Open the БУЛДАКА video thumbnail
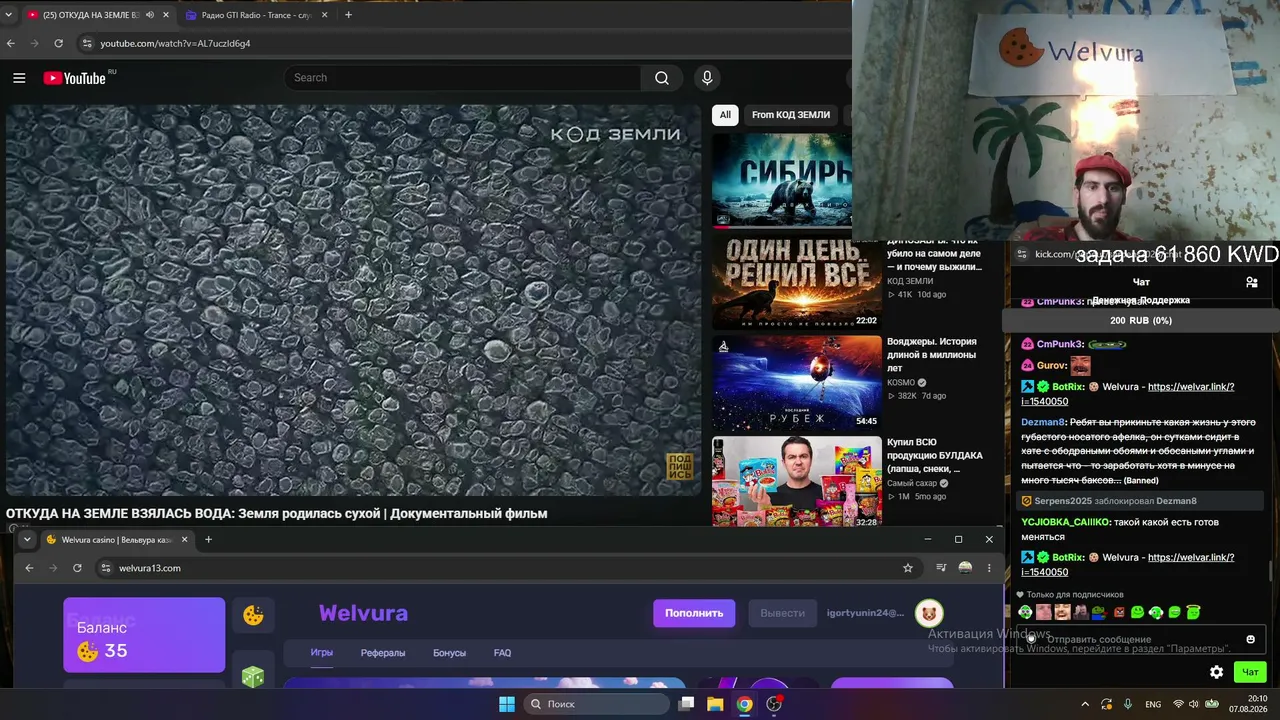 coord(797,482)
